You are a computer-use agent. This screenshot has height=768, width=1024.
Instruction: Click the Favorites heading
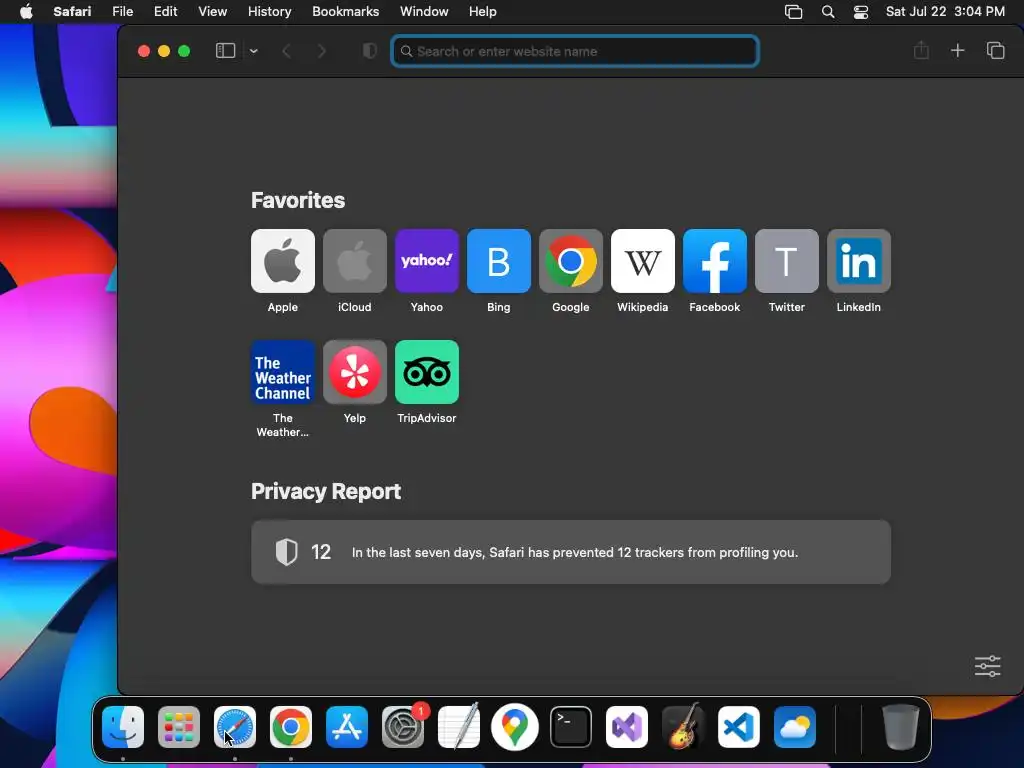point(298,200)
